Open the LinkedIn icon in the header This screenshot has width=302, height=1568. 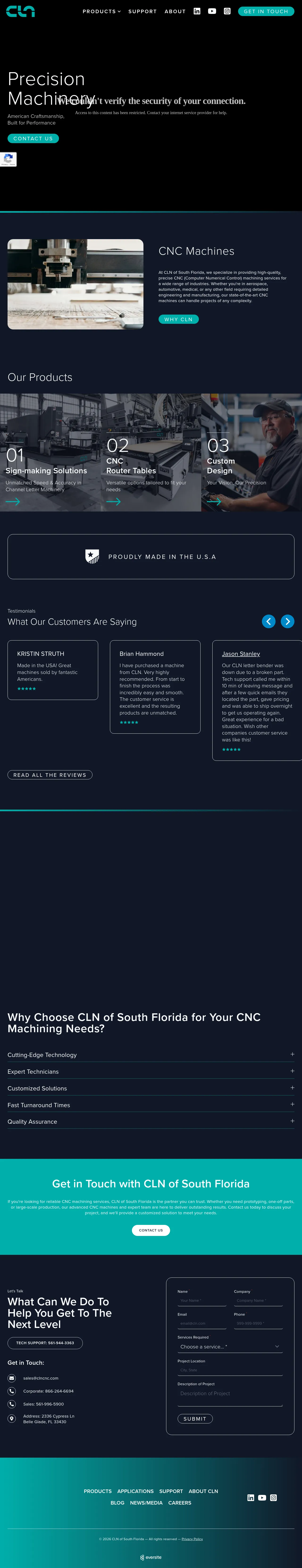click(x=197, y=11)
